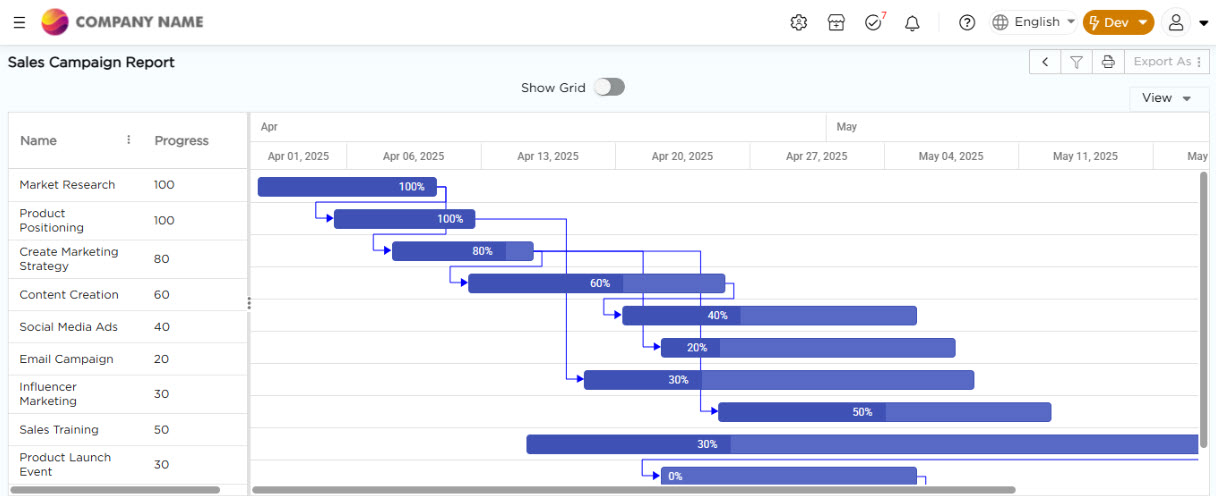Toggle the Show Grid switch
The height and width of the screenshot is (496, 1216).
point(608,87)
